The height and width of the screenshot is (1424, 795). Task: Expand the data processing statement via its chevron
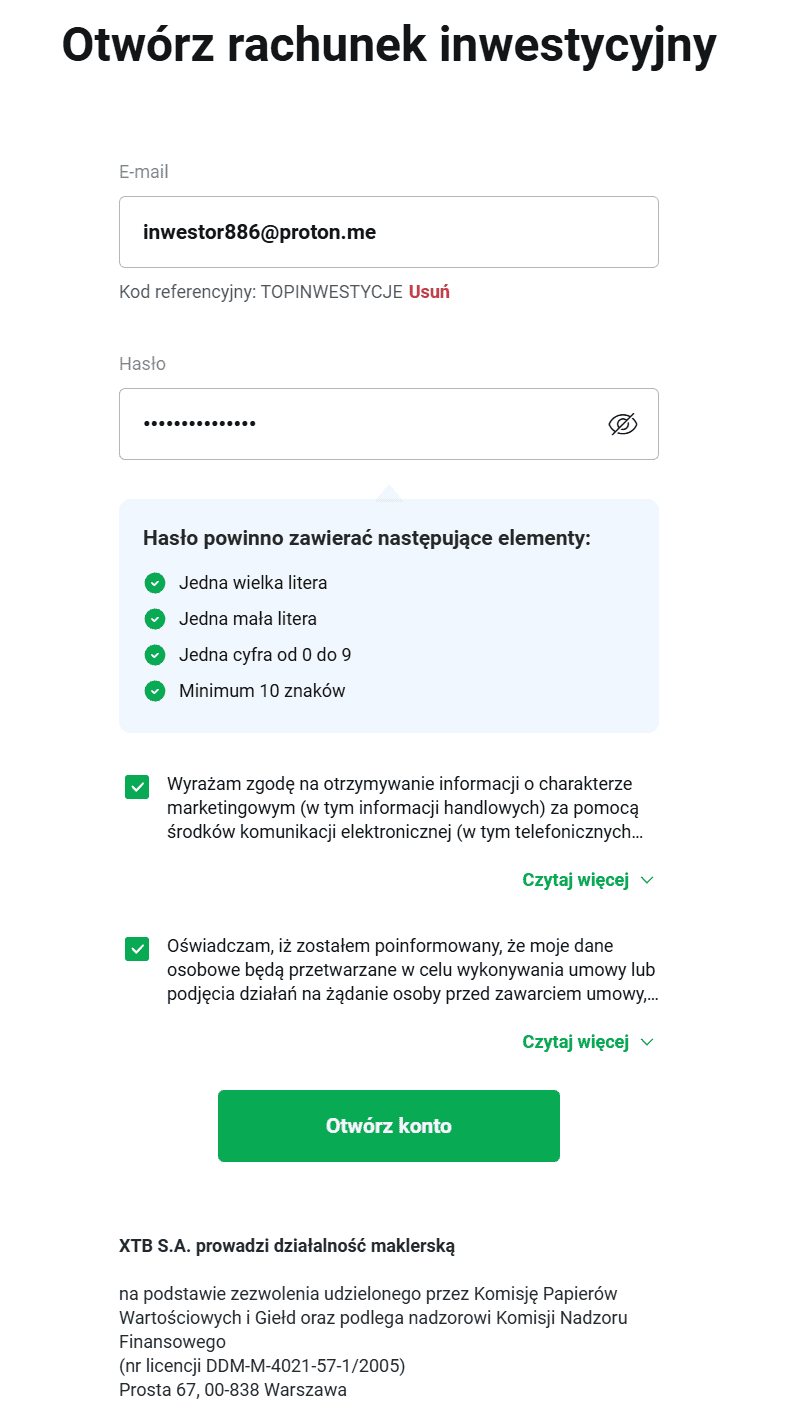[646, 1043]
